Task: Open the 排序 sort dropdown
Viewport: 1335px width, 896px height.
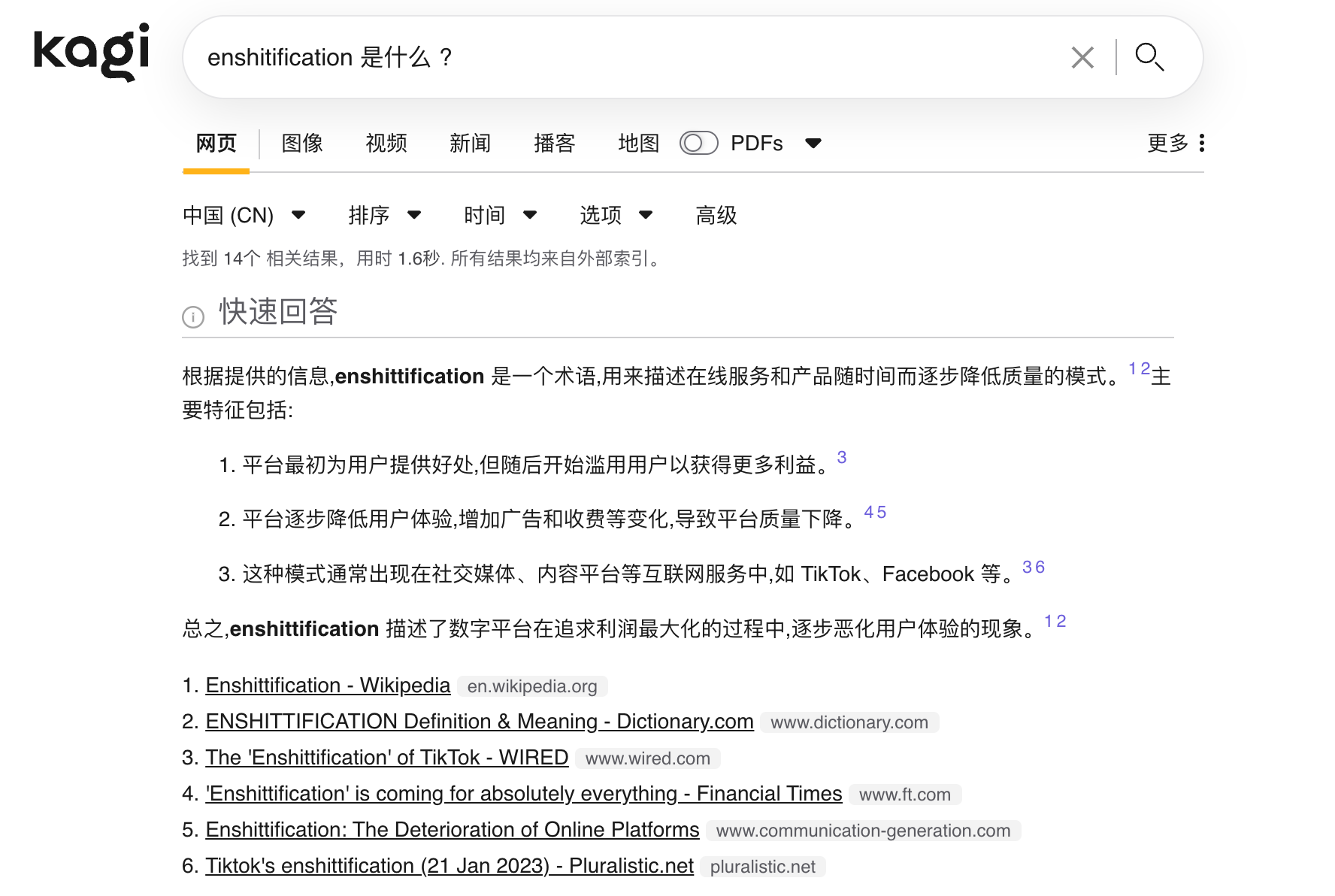Action: [385, 216]
